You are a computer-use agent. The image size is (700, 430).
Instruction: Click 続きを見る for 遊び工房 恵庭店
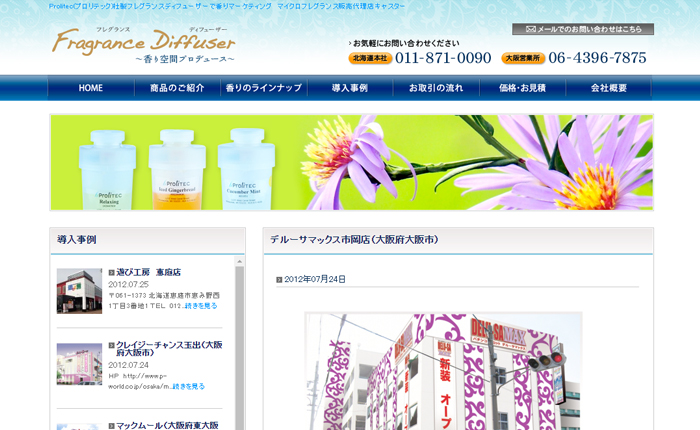click(x=201, y=306)
